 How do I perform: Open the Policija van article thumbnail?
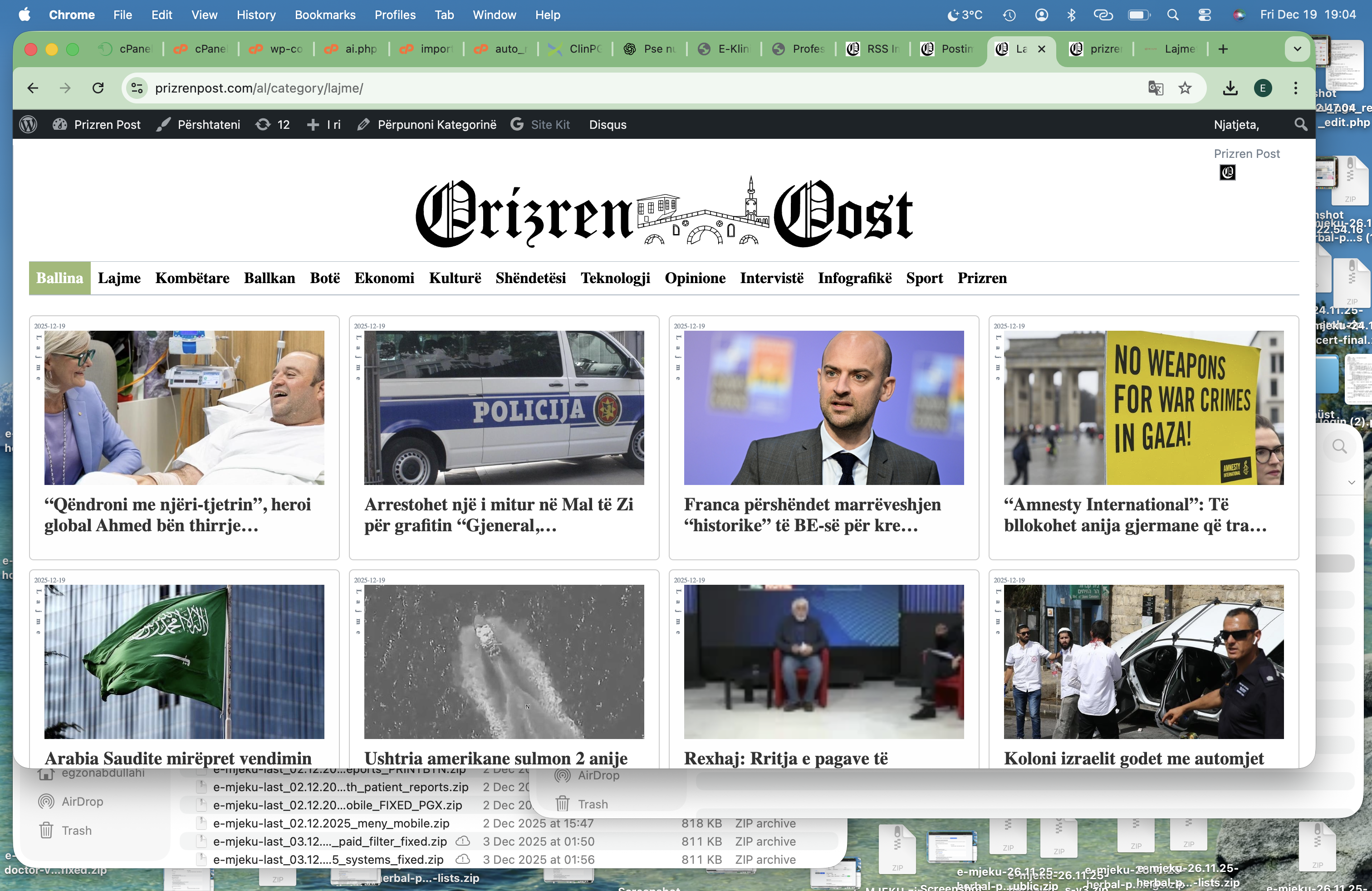504,407
